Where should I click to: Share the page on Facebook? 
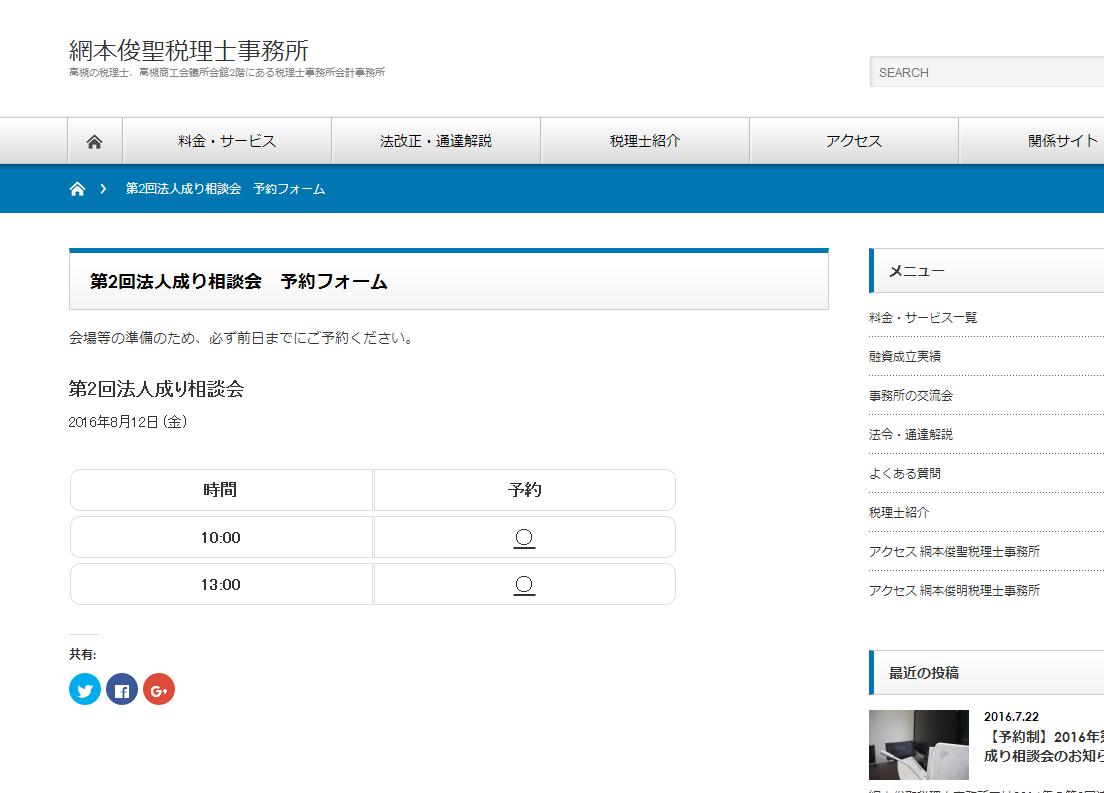coord(122,689)
